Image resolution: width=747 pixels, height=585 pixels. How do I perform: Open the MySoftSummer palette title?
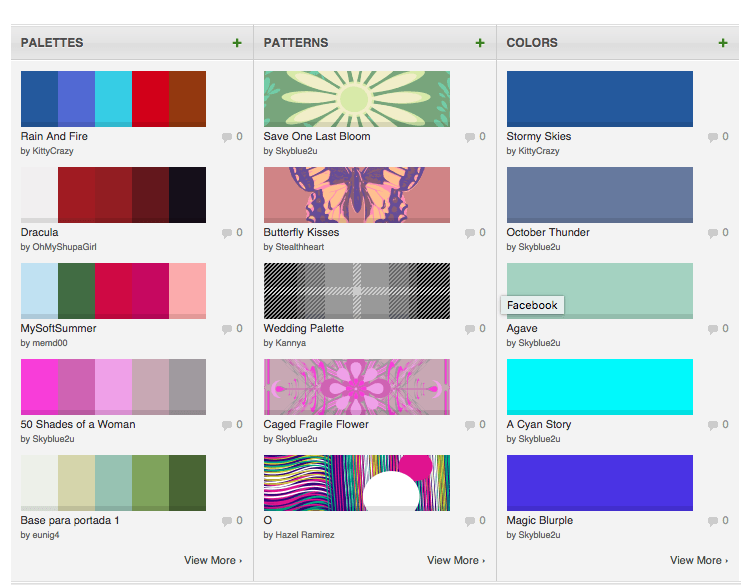point(59,328)
